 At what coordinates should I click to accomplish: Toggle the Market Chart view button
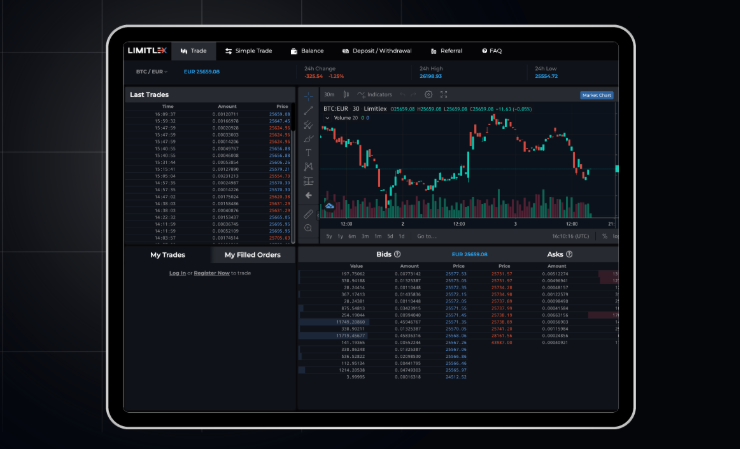point(597,95)
